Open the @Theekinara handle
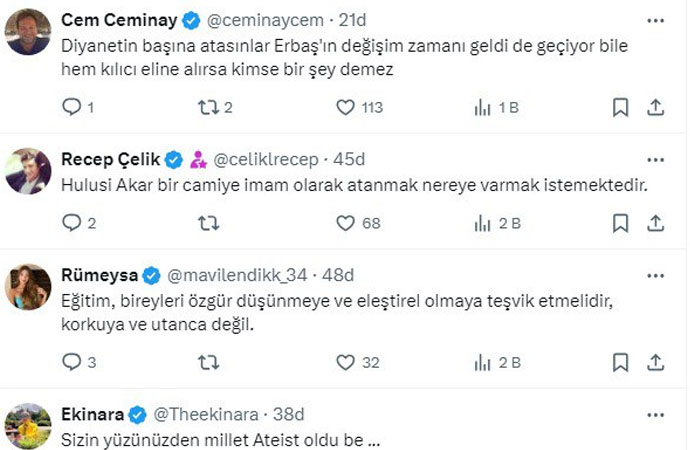 tap(206, 413)
